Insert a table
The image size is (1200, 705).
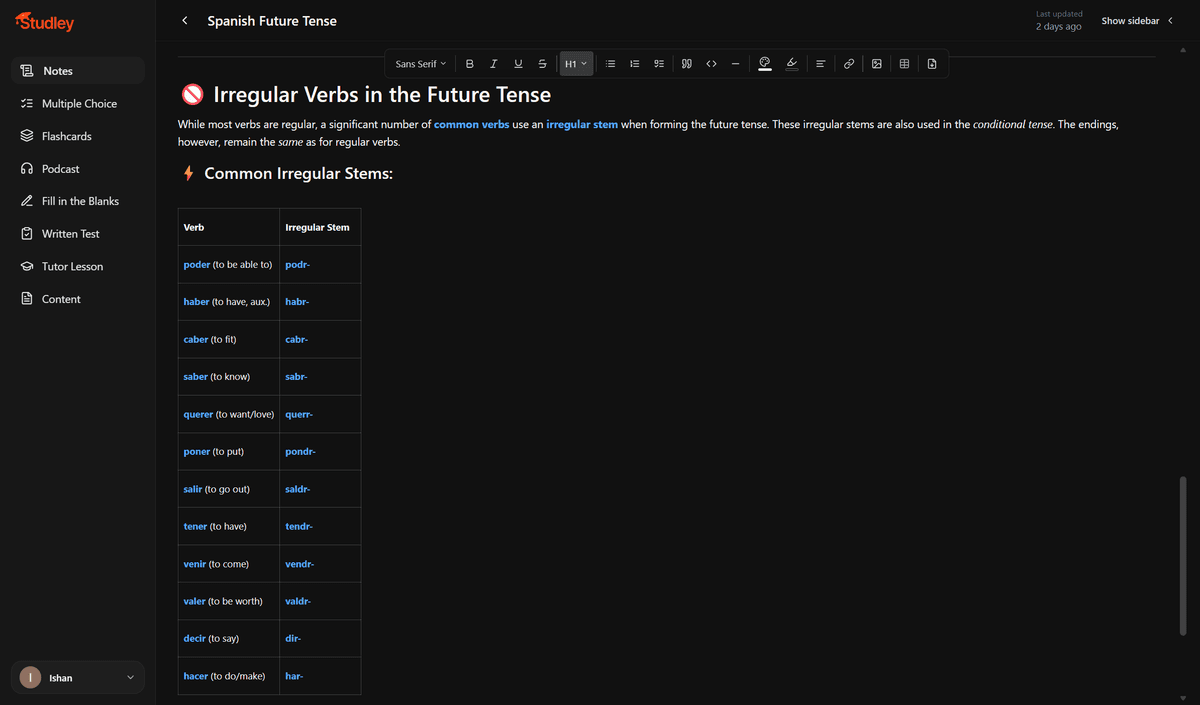(x=904, y=64)
